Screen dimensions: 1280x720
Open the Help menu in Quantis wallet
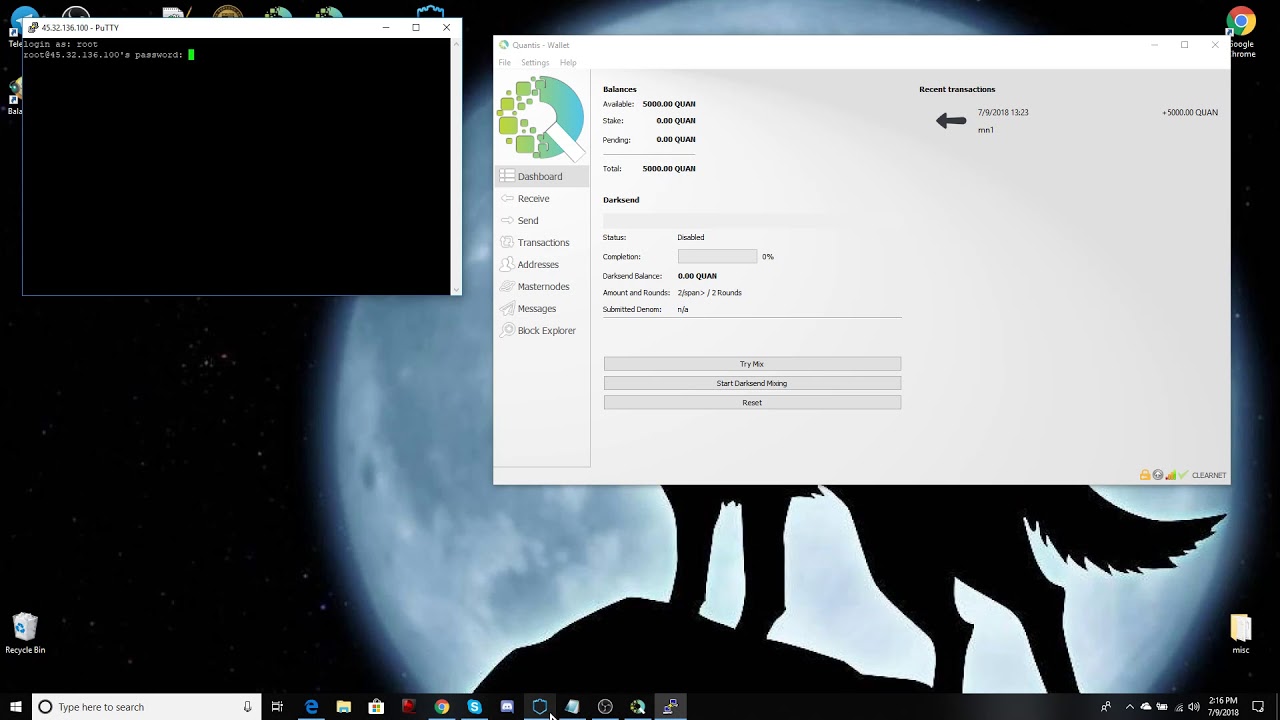[x=568, y=62]
